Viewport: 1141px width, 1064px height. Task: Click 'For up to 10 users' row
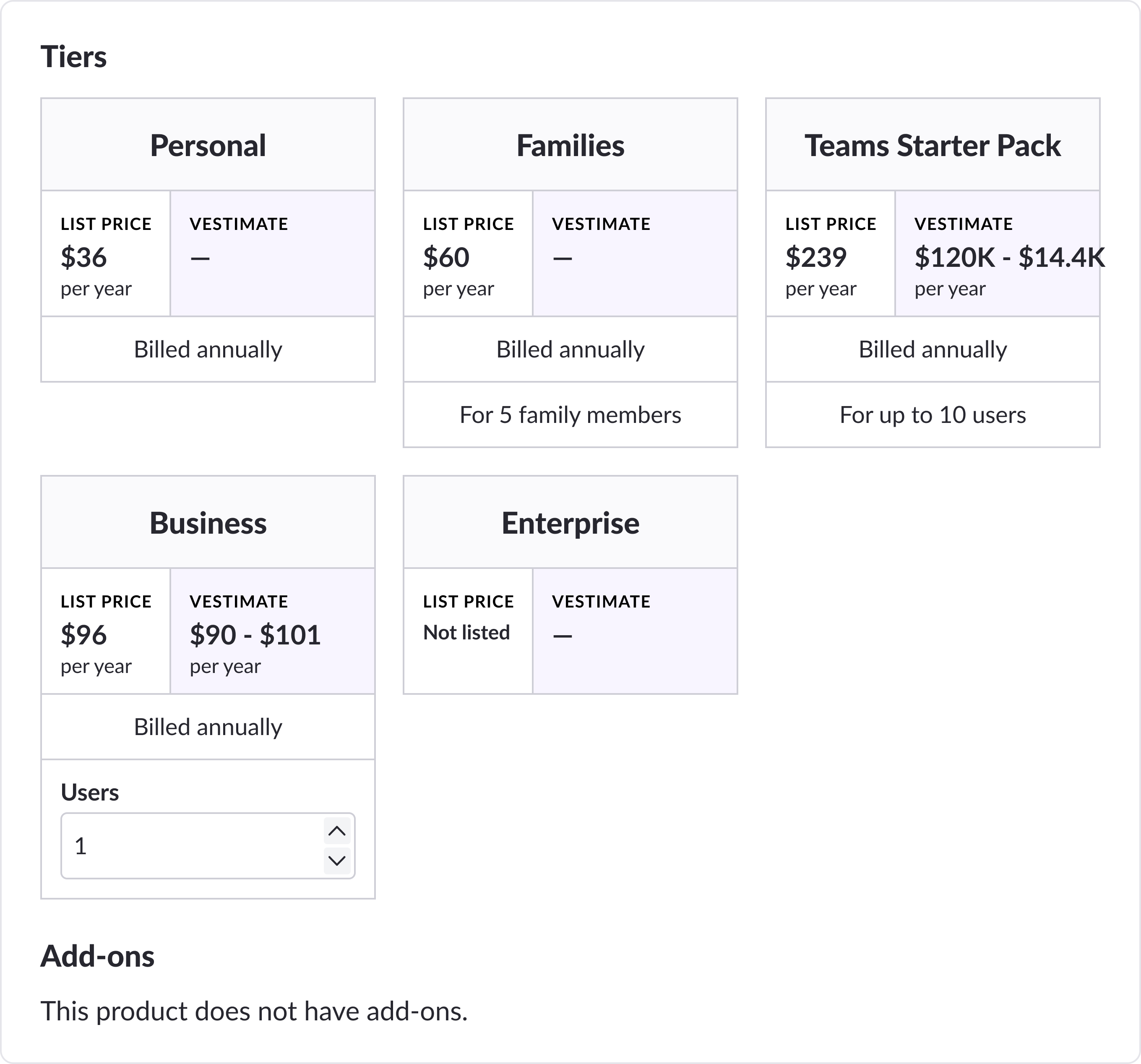(932, 415)
